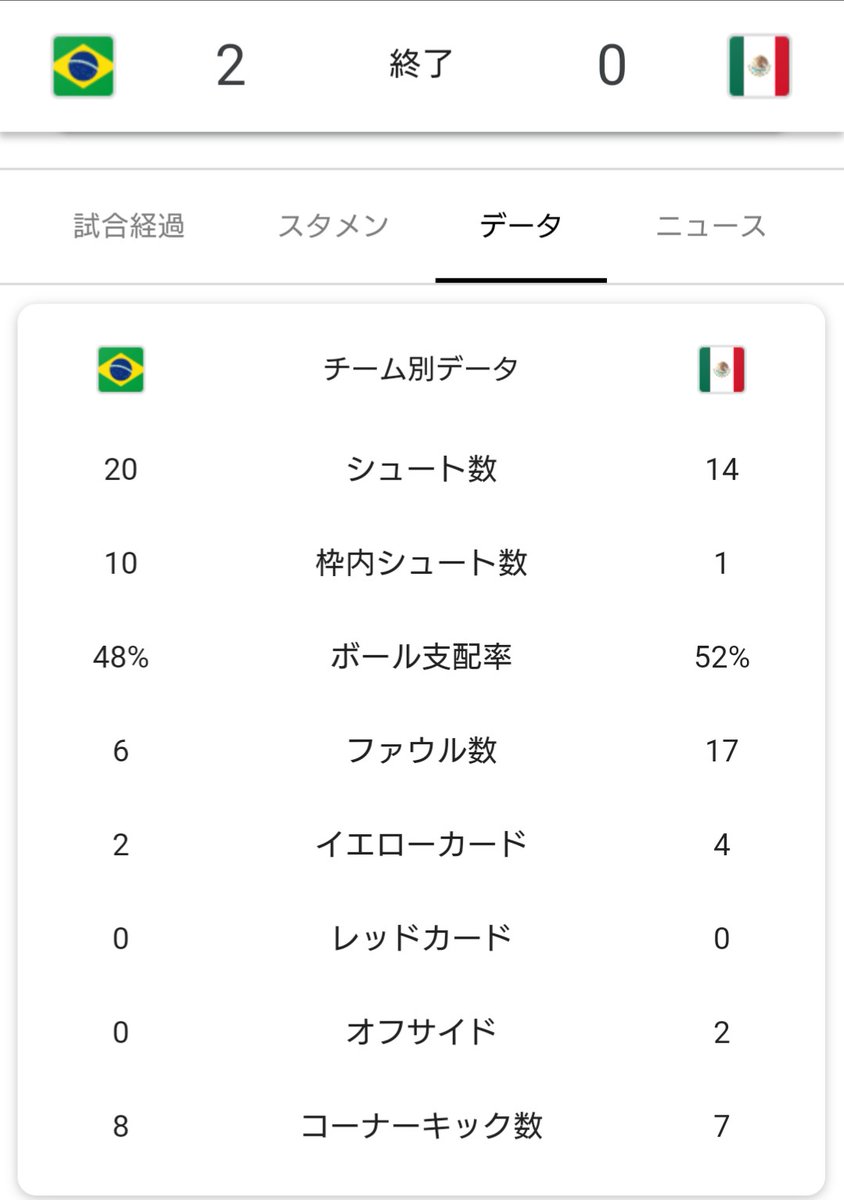The width and height of the screenshot is (844, 1200).
Task: Select the オフサイド row label
Action: (421, 1032)
